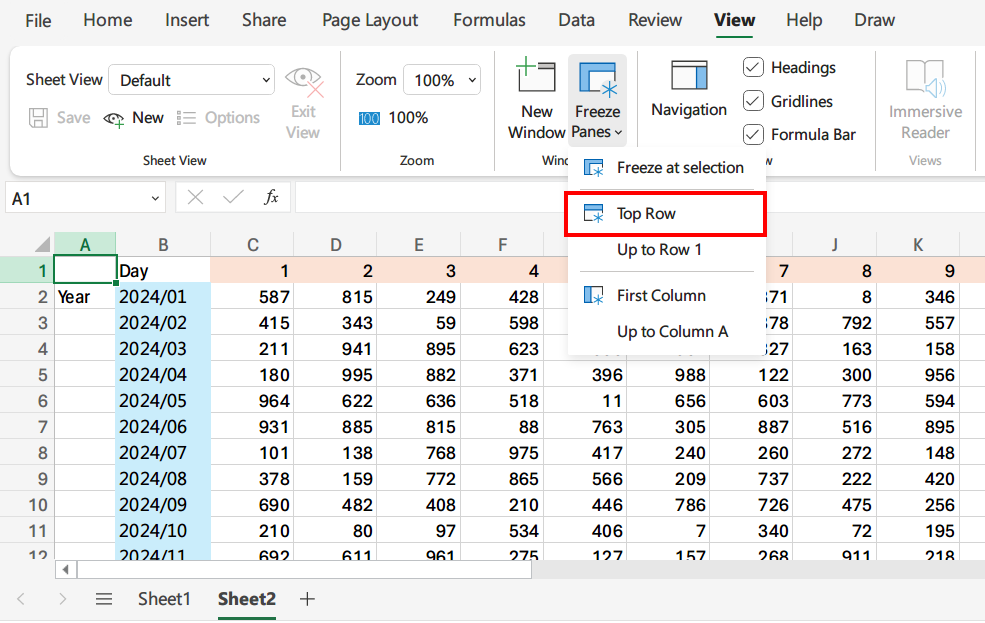Click the 100% zoom icon
The height and width of the screenshot is (623, 985).
click(368, 117)
